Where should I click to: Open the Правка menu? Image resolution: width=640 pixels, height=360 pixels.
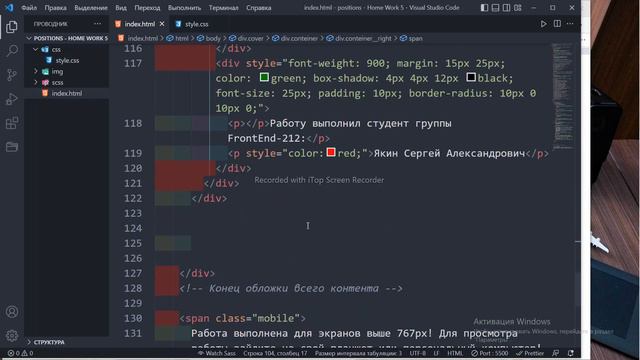pyautogui.click(x=56, y=8)
